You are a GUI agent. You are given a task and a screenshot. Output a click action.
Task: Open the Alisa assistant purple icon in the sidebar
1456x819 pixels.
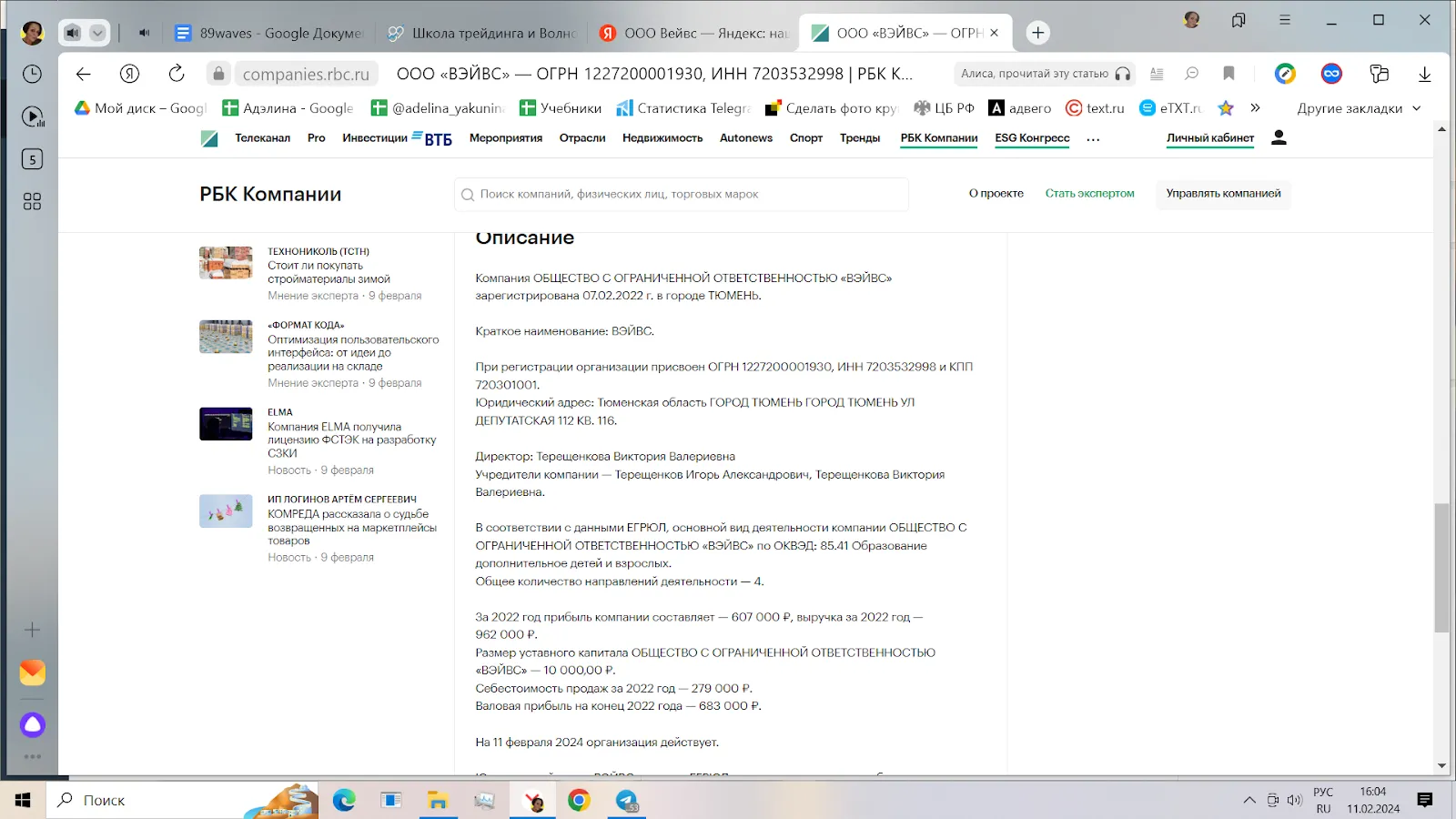click(33, 725)
